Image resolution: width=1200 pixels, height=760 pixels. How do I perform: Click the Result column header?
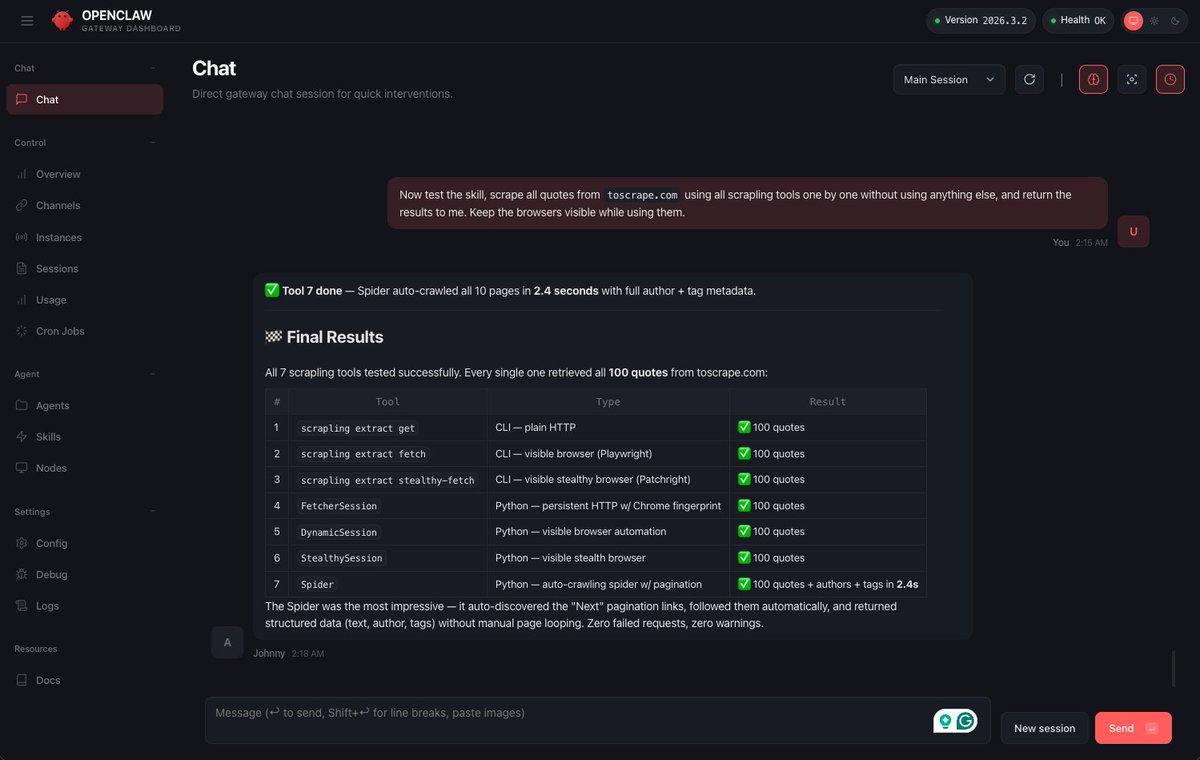point(828,401)
